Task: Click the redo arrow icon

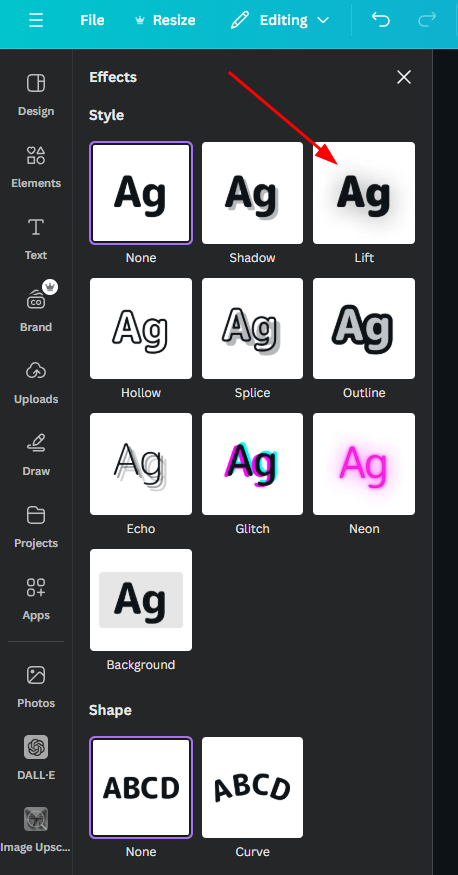Action: point(427,20)
